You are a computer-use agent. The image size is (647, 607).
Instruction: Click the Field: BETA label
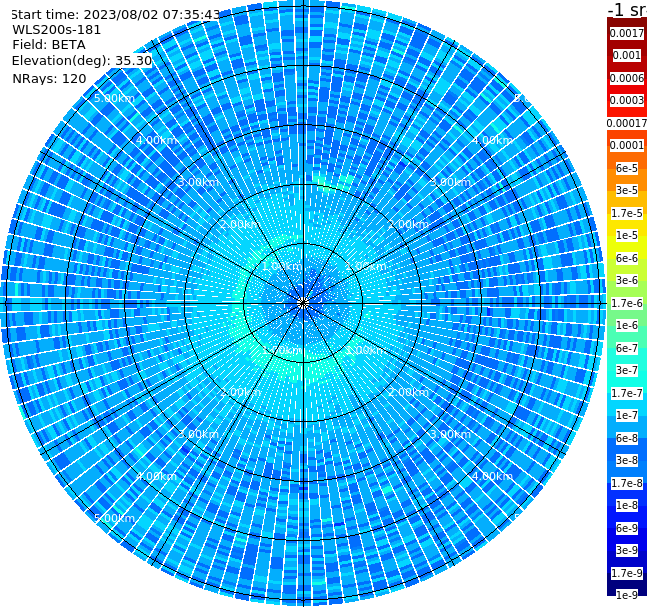(49, 45)
